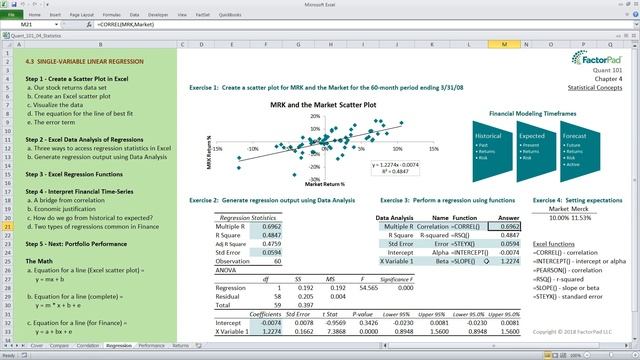Open the View ribbon tab
This screenshot has height=360, width=640.
click(182, 15)
